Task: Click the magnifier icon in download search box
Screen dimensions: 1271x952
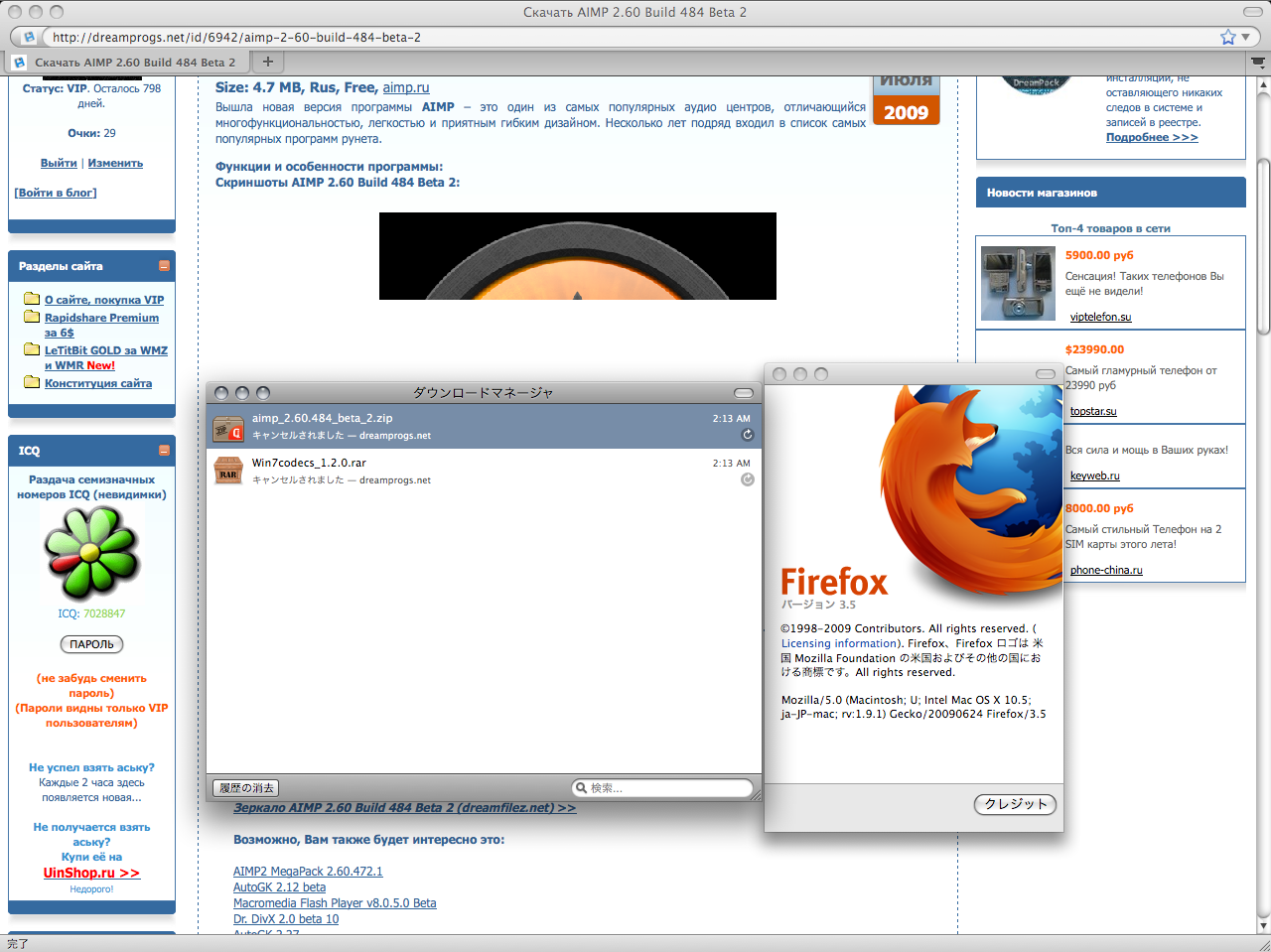Action: click(581, 788)
